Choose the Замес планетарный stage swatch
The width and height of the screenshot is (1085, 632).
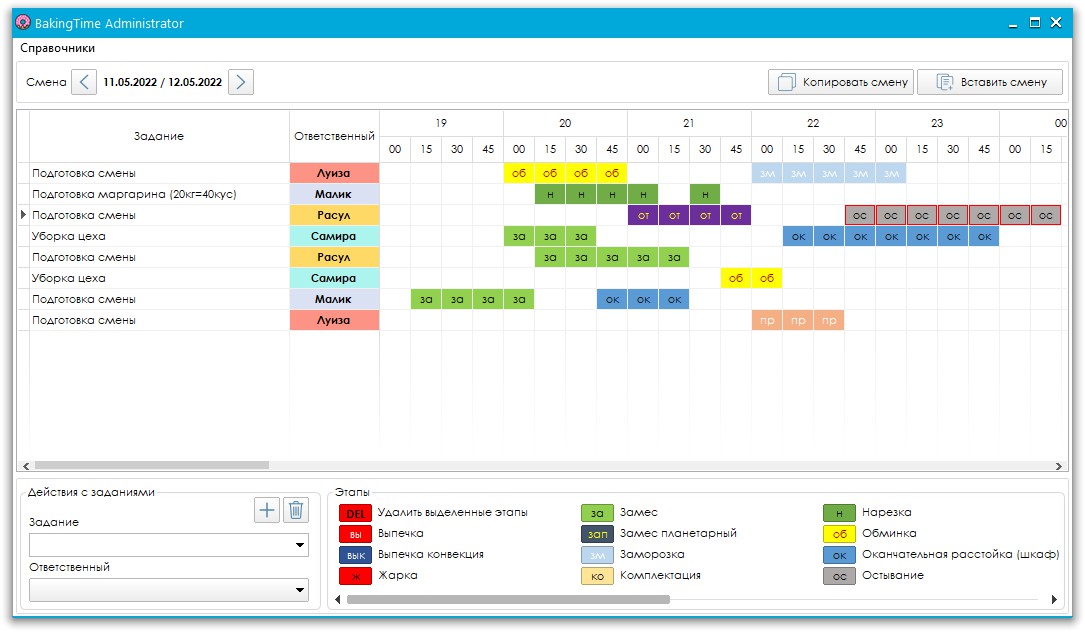[x=597, y=534]
